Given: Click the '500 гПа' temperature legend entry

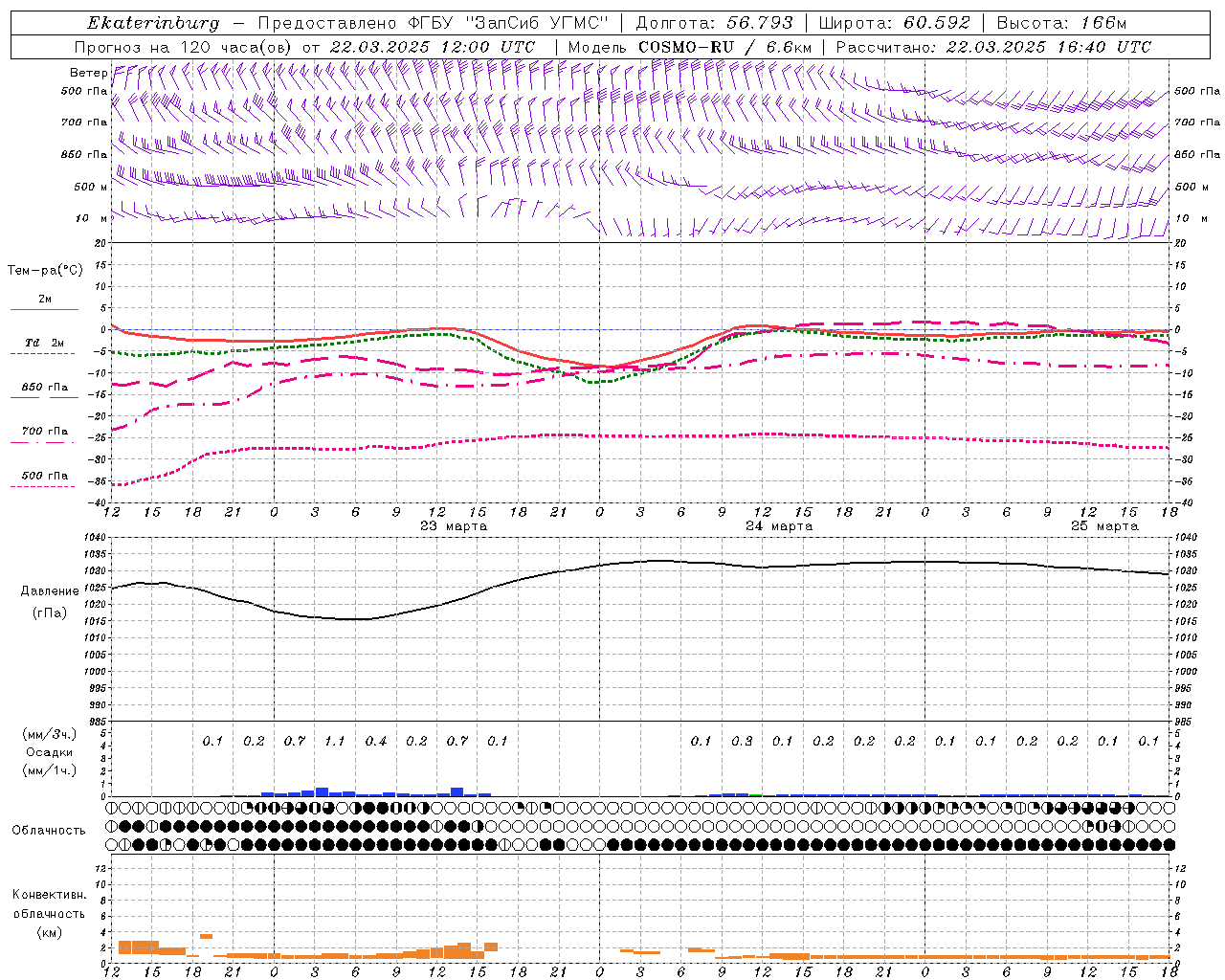Looking at the screenshot, I should (44, 476).
